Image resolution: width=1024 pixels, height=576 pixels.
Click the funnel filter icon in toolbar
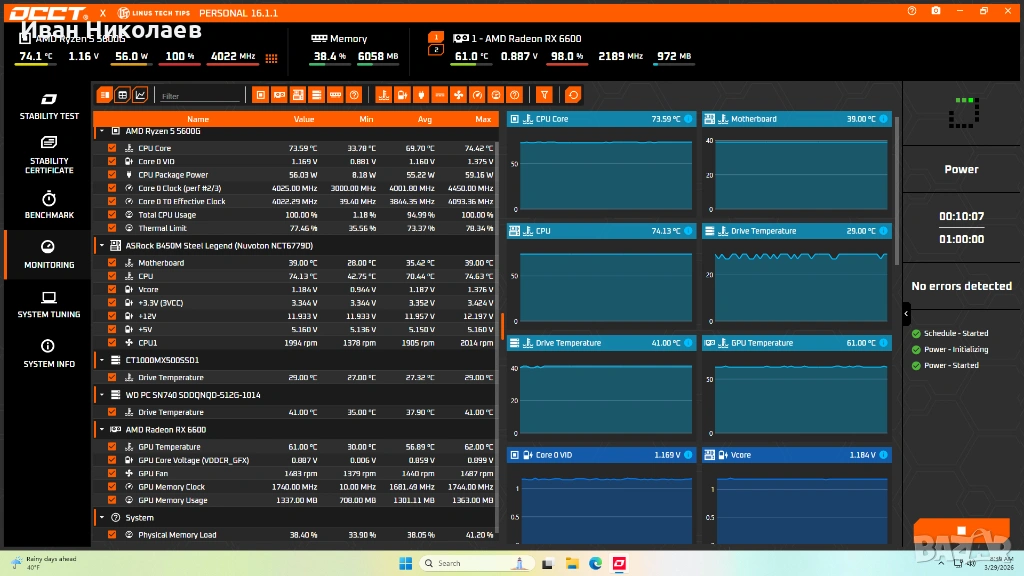click(x=544, y=95)
